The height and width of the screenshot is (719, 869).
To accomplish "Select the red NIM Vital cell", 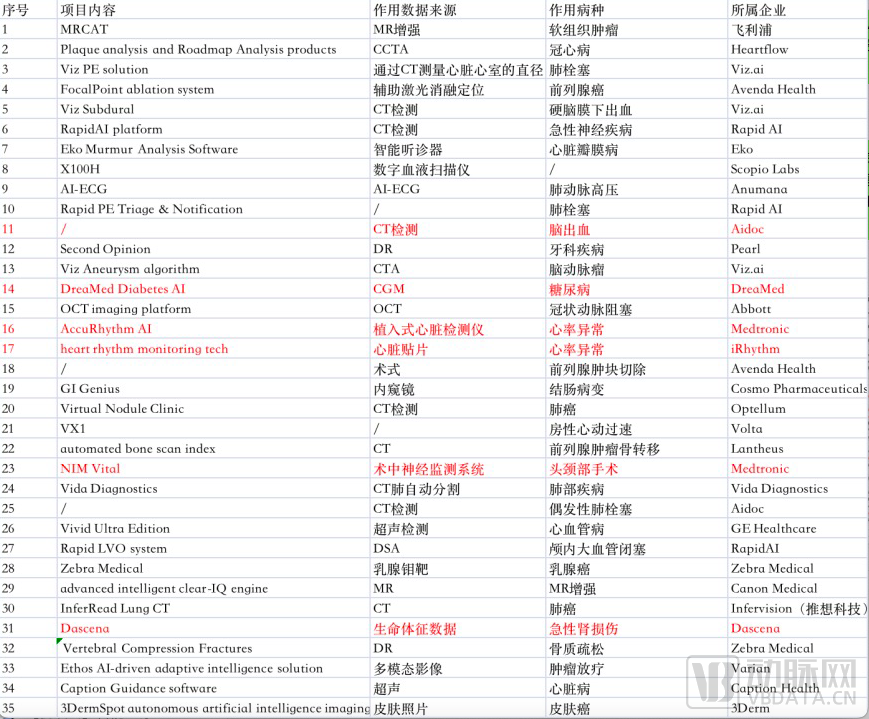I will pos(90,469).
